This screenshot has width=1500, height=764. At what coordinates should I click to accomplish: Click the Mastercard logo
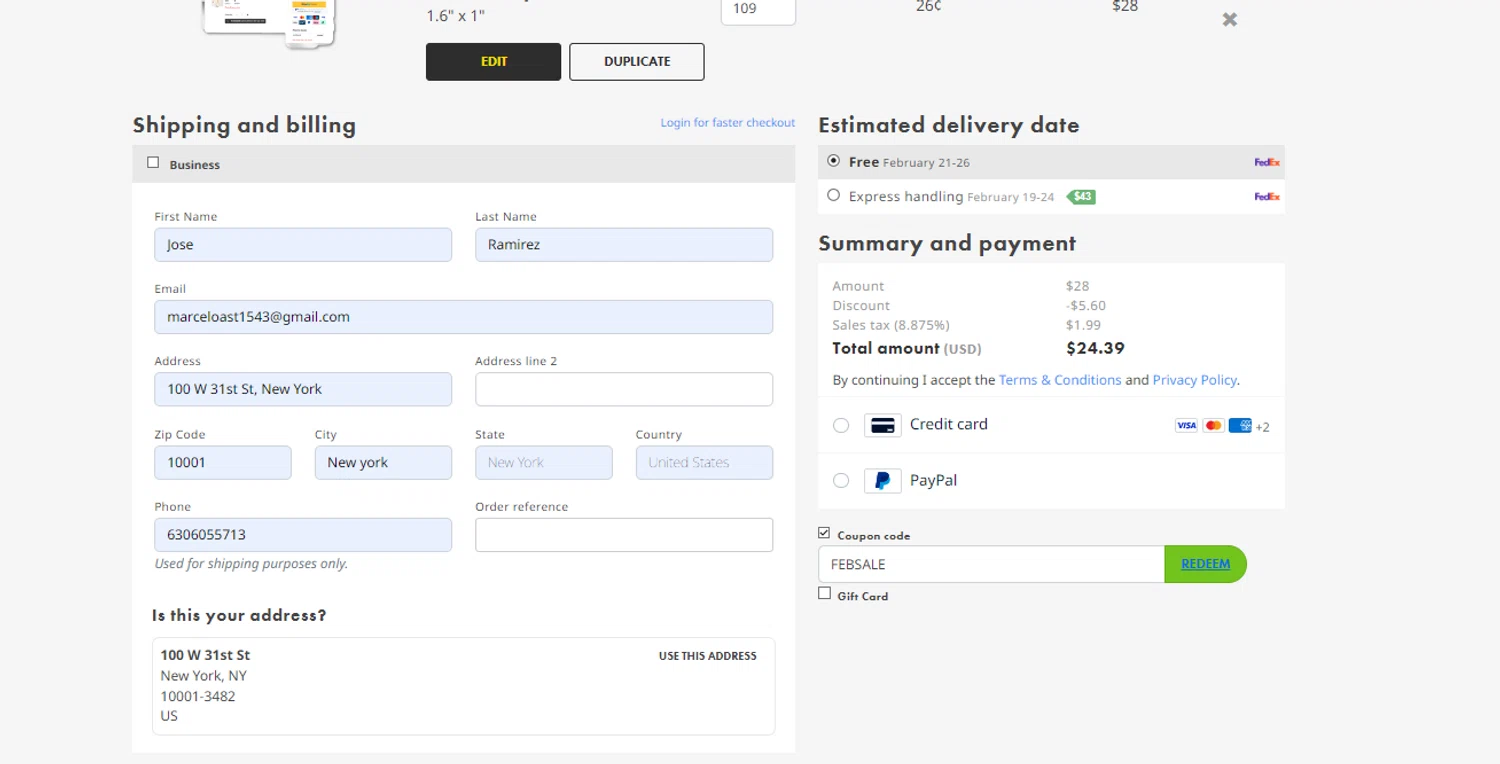tap(1213, 426)
